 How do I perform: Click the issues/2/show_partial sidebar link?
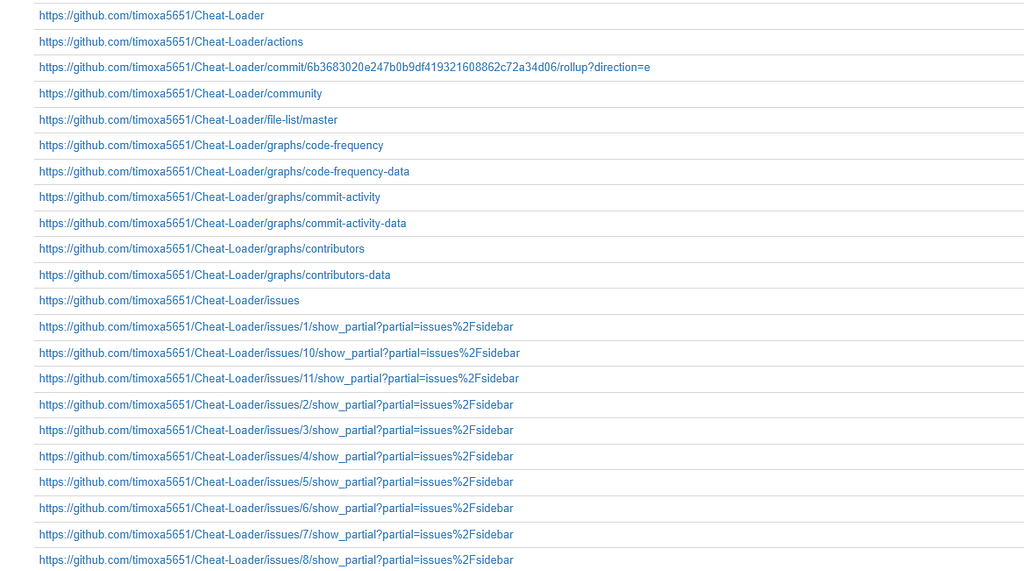pyautogui.click(x=276, y=404)
